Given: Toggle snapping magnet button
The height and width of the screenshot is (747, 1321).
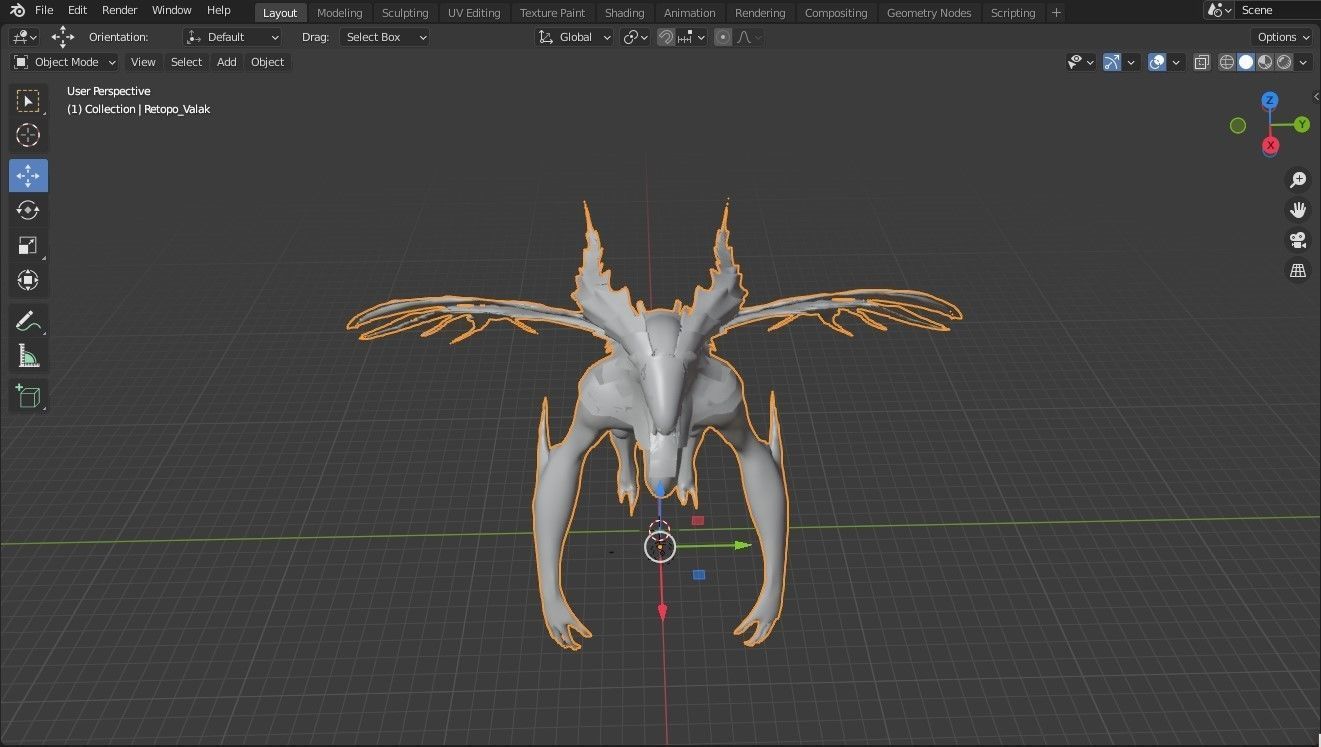Looking at the screenshot, I should click(666, 37).
